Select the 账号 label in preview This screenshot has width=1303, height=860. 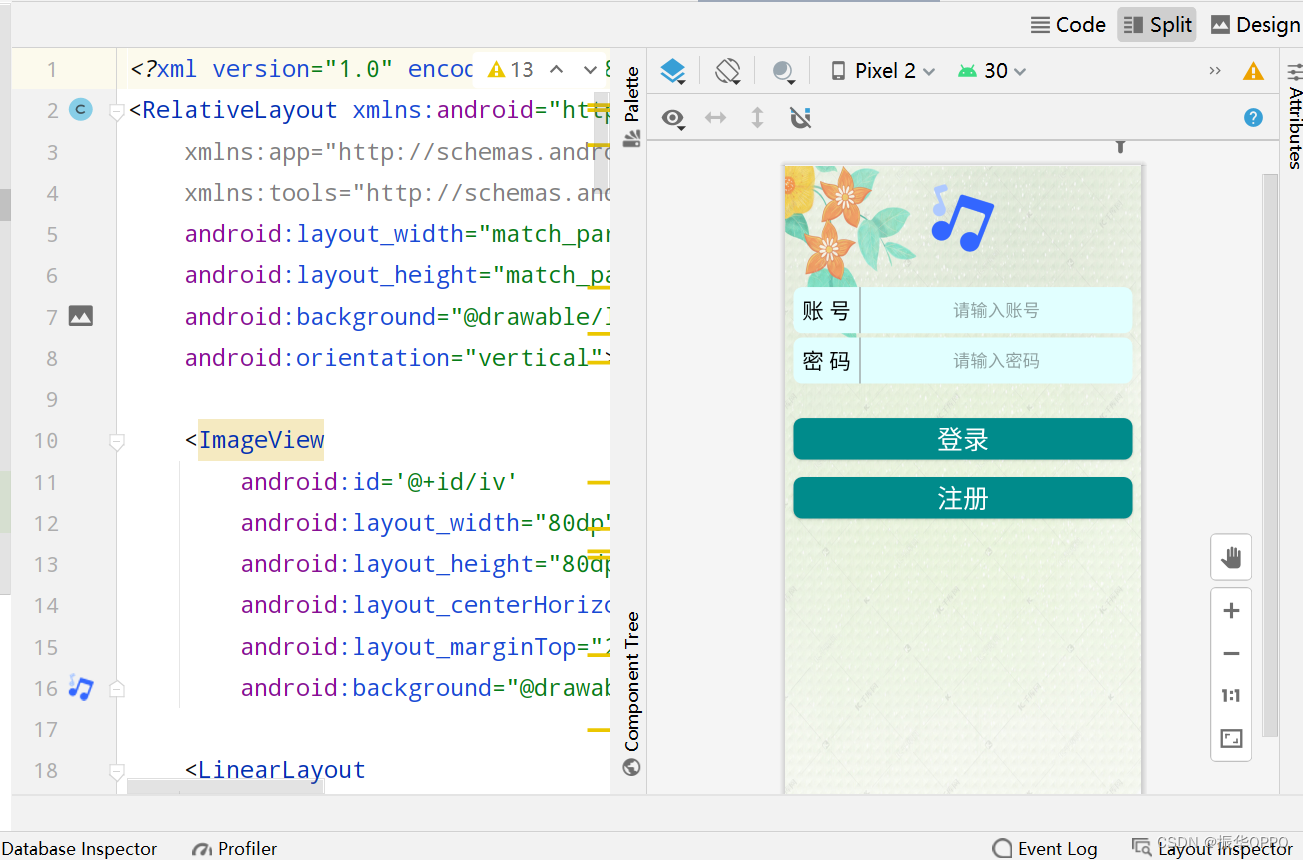coord(826,310)
